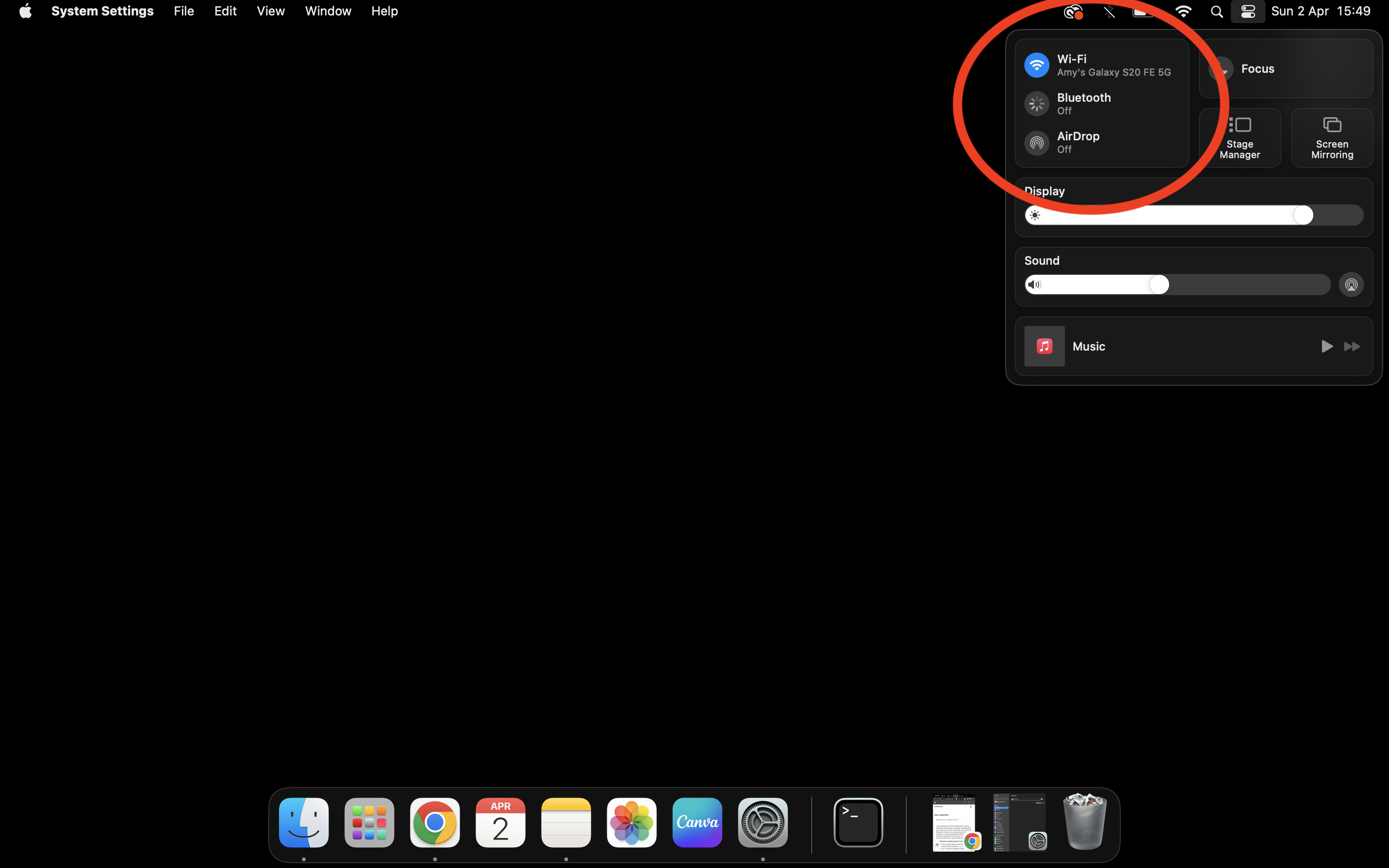Click the Control Center menu bar icon
This screenshot has height=868, width=1389.
[x=1248, y=12]
